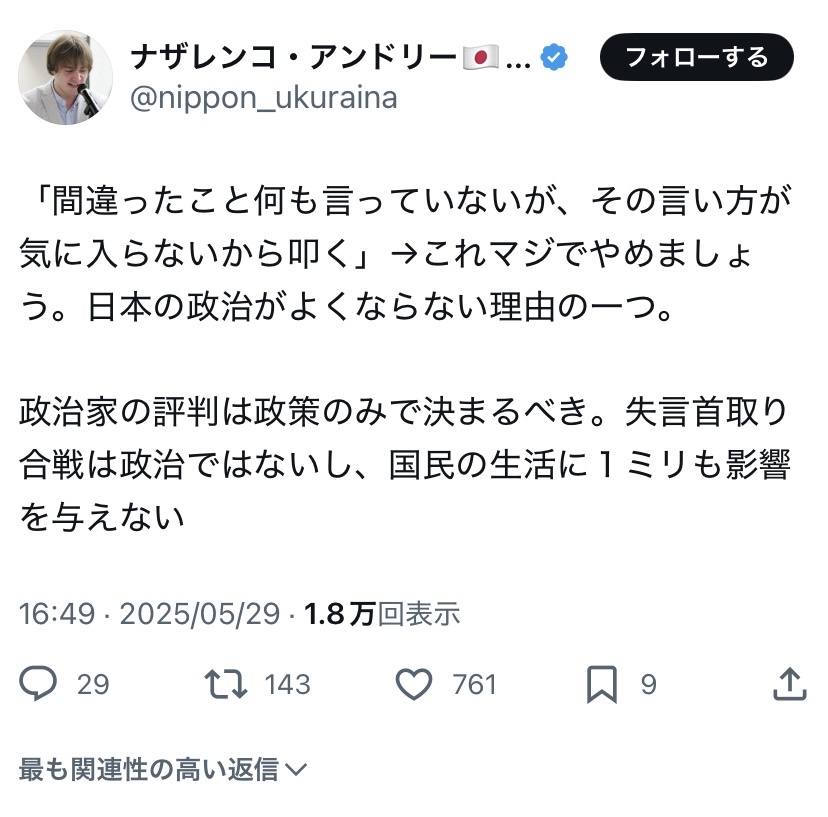Click the 29 replies count
This screenshot has width=828, height=817.
[93, 684]
